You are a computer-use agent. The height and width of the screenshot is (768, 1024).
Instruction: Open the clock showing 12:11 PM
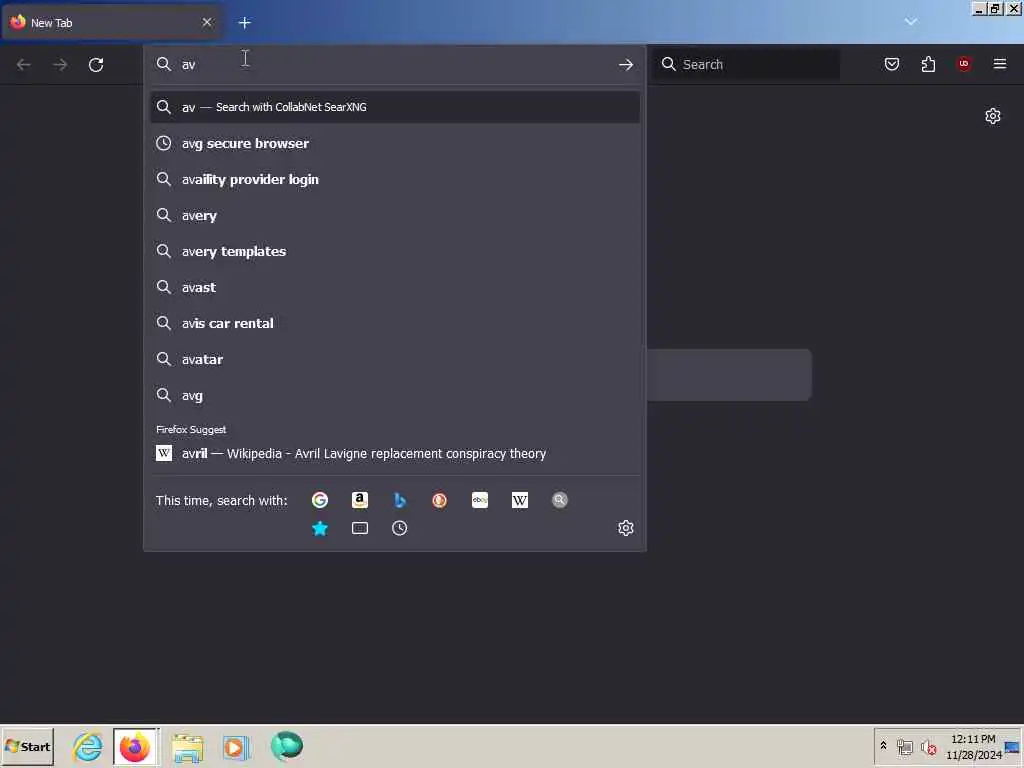click(x=974, y=746)
